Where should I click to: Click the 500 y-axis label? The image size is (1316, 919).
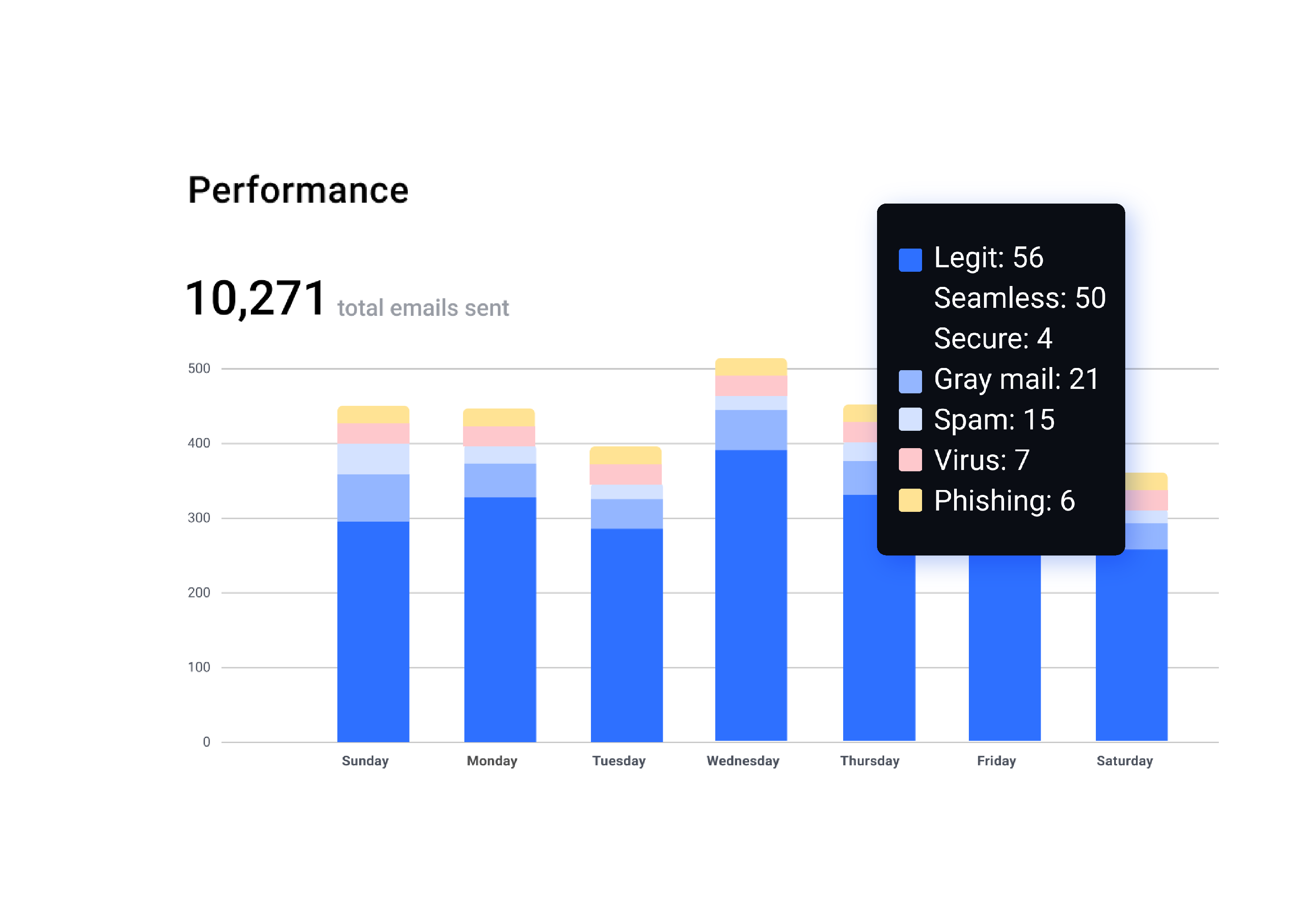click(x=199, y=368)
